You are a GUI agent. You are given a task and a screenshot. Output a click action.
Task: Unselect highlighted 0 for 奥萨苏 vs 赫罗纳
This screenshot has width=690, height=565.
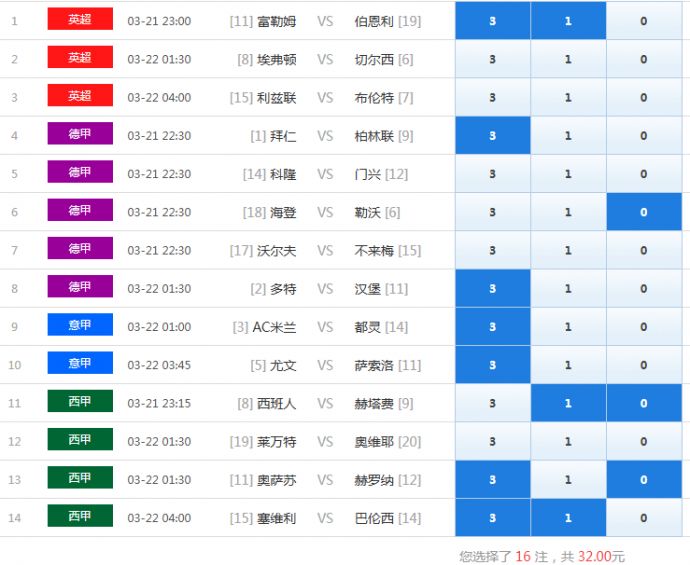pyautogui.click(x=643, y=480)
